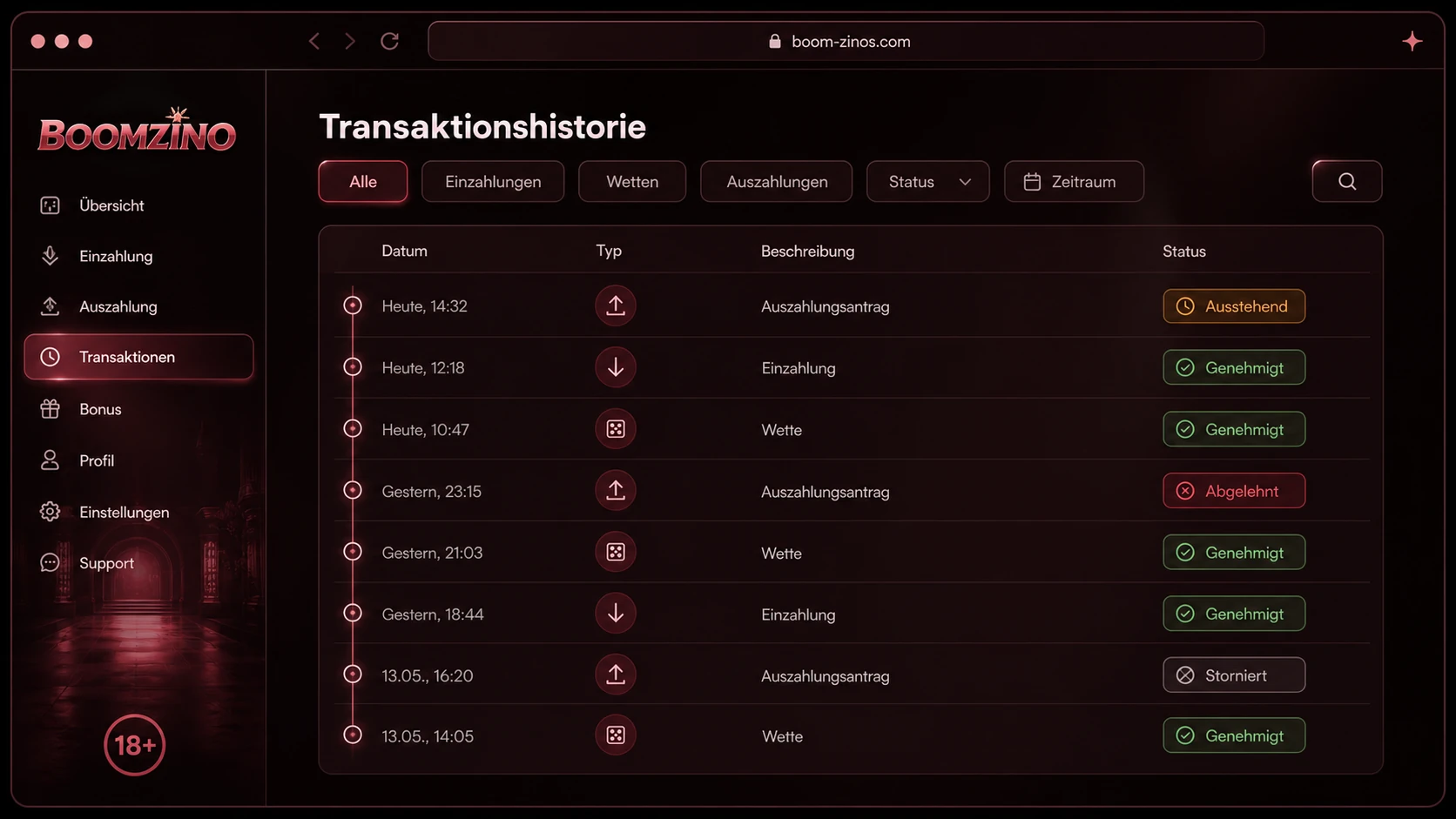
Task: Click the Support chat bubble icon
Action: click(50, 563)
